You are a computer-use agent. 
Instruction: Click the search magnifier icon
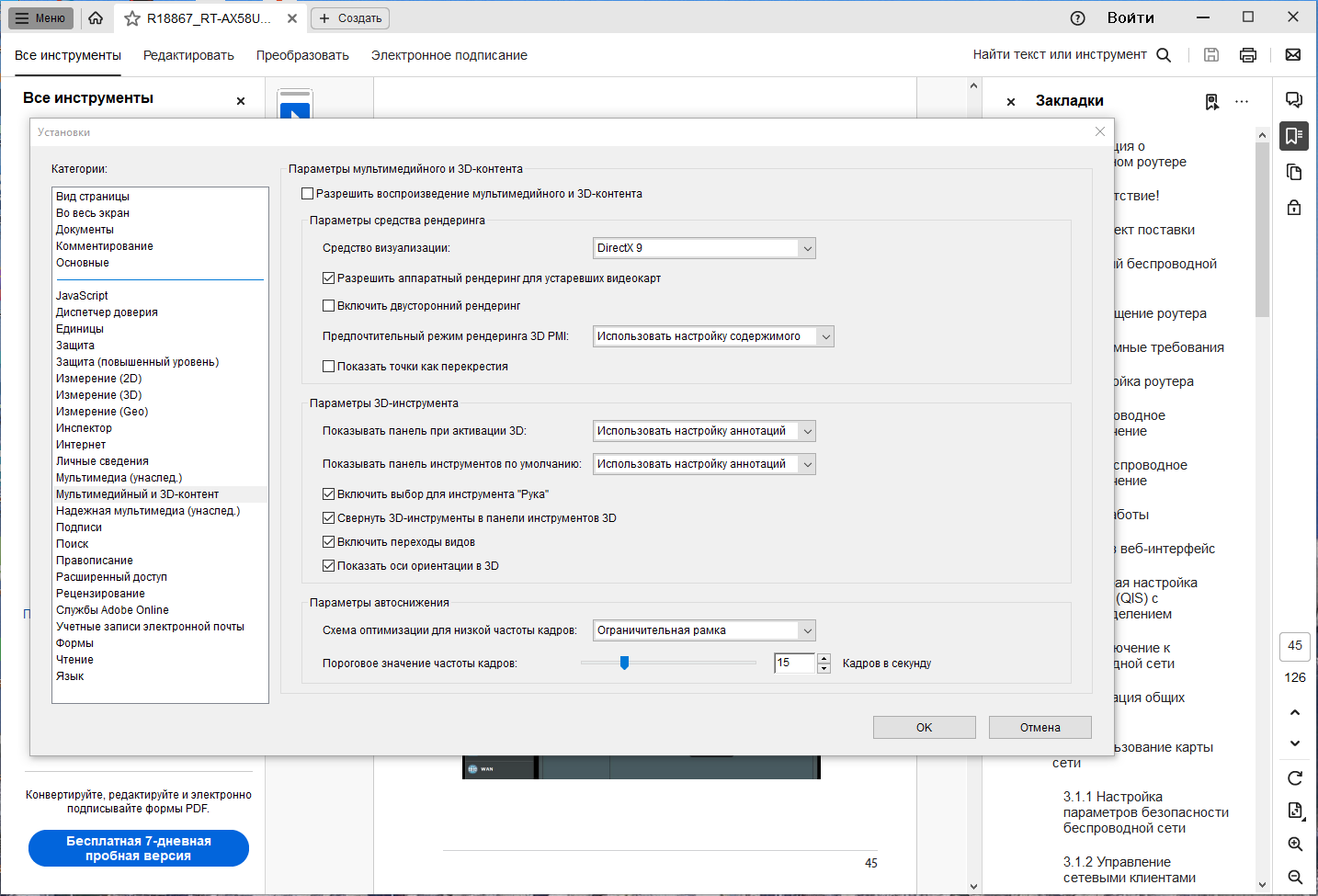coord(1164,55)
